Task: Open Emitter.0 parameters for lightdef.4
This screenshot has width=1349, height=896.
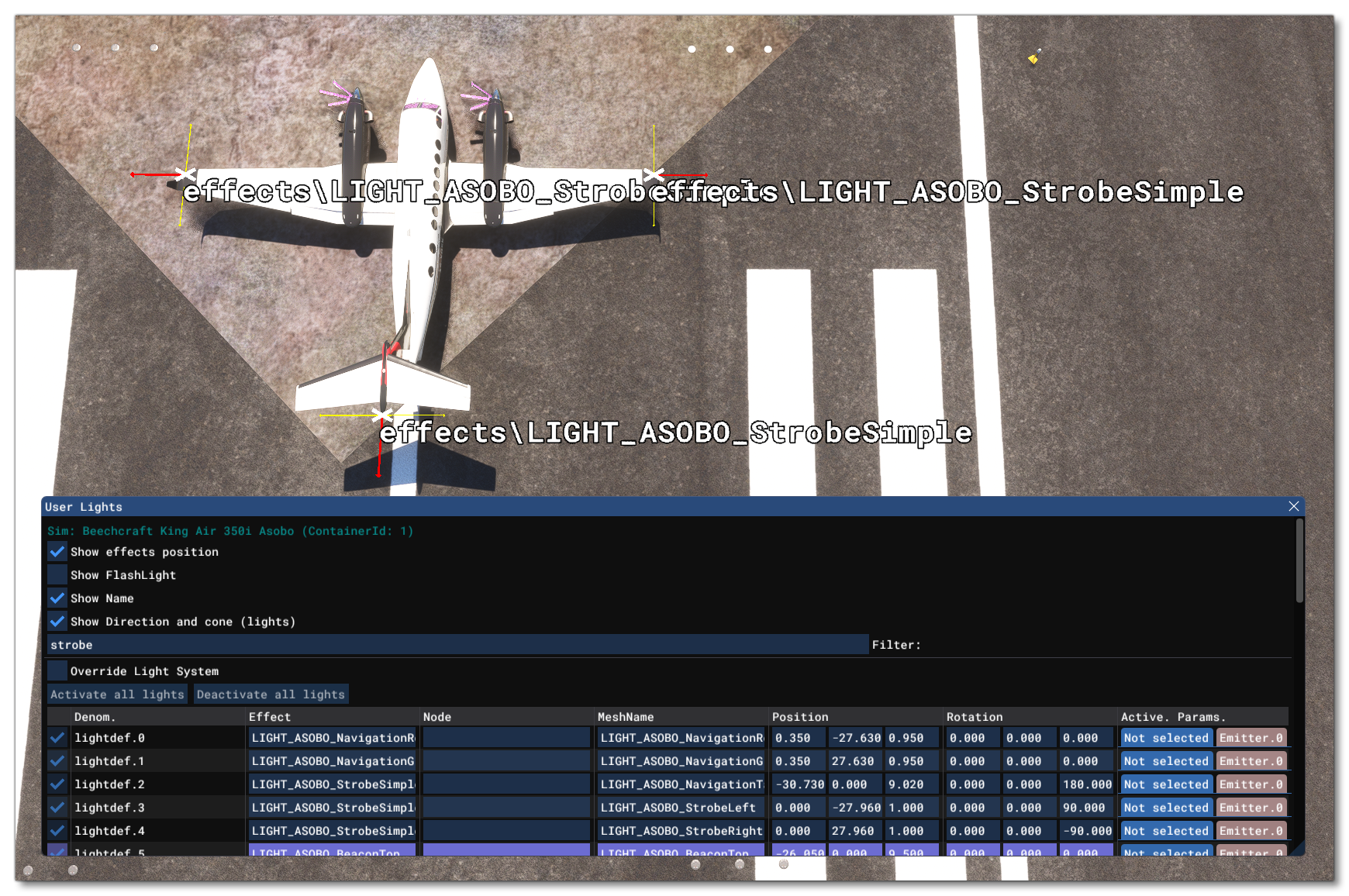Action: click(1251, 830)
